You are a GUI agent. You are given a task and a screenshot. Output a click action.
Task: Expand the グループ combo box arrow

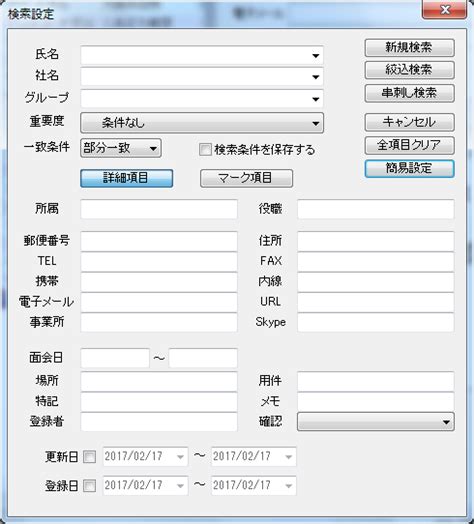316,99
